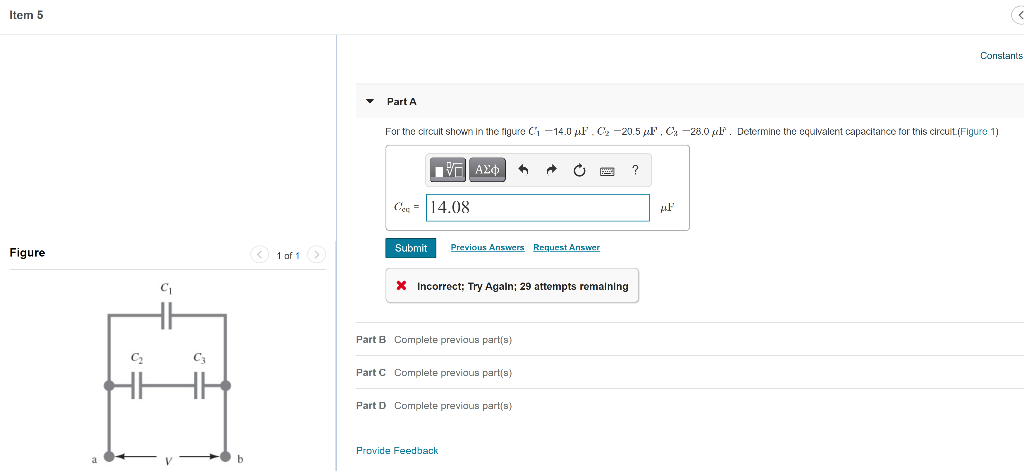Image resolution: width=1024 pixels, height=471 pixels.
Task: Redo the answer edit
Action: point(551,171)
